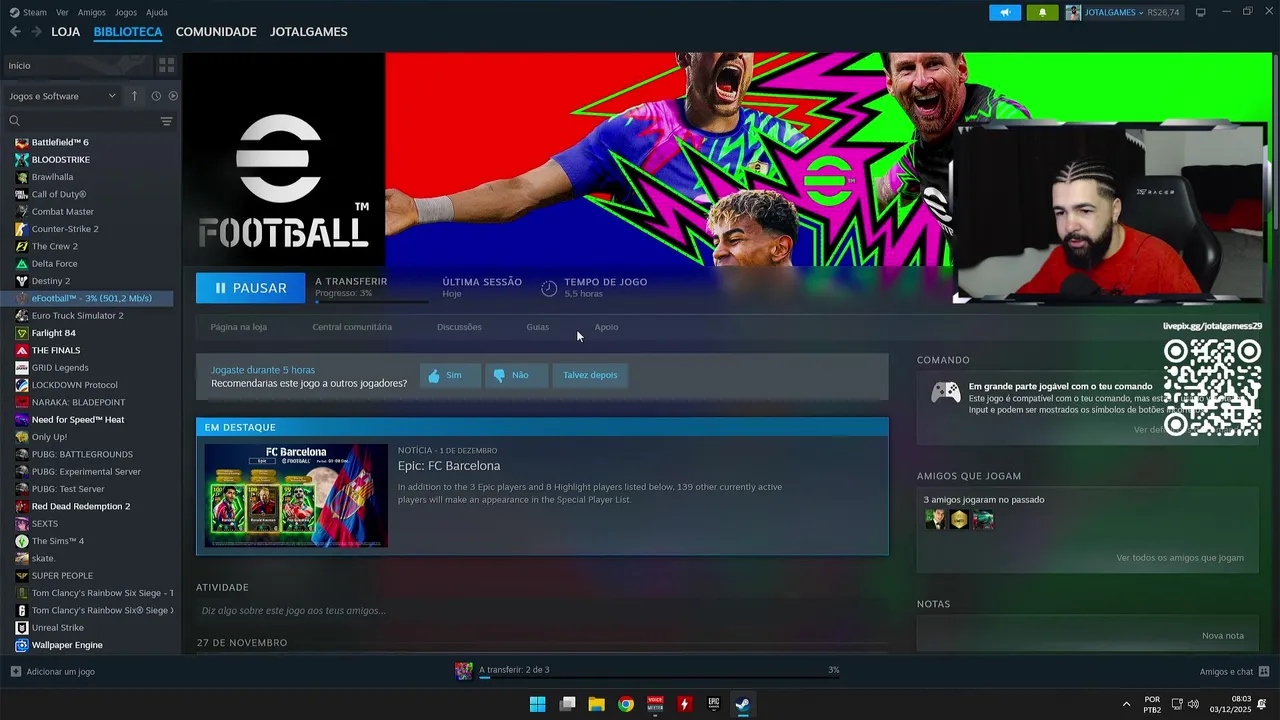Open the Jogos menu

(126, 12)
